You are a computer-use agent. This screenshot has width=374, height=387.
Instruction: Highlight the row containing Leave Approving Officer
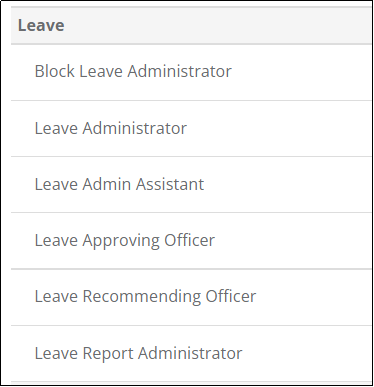coord(191,240)
